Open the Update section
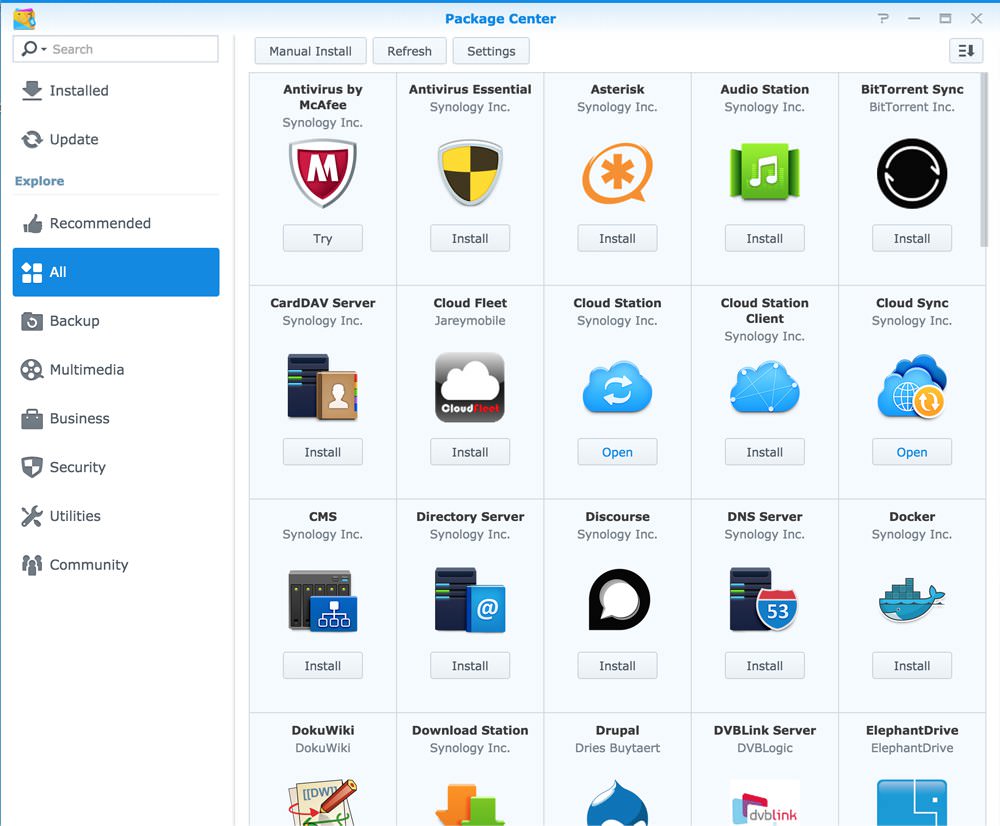The width and height of the screenshot is (1000, 826). click(x=116, y=139)
